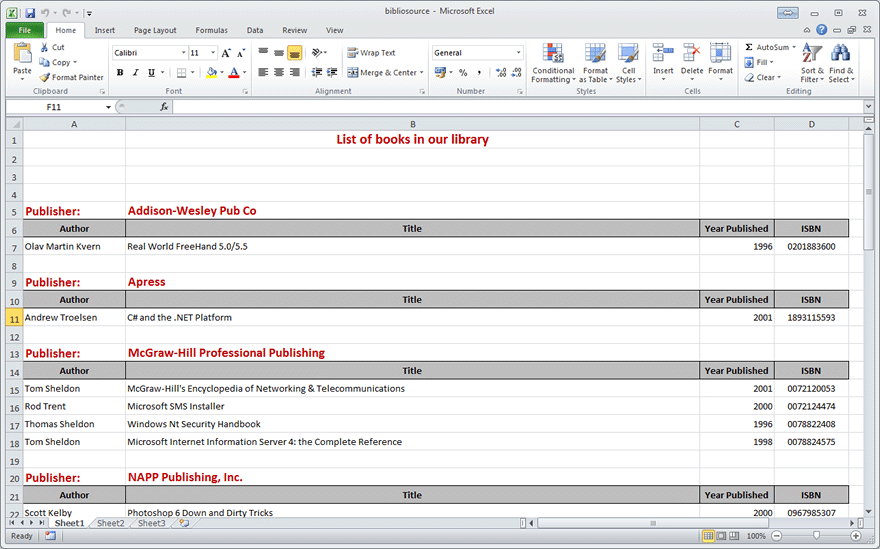880x549 pixels.
Task: Click the Copy icon
Action: click(44, 62)
